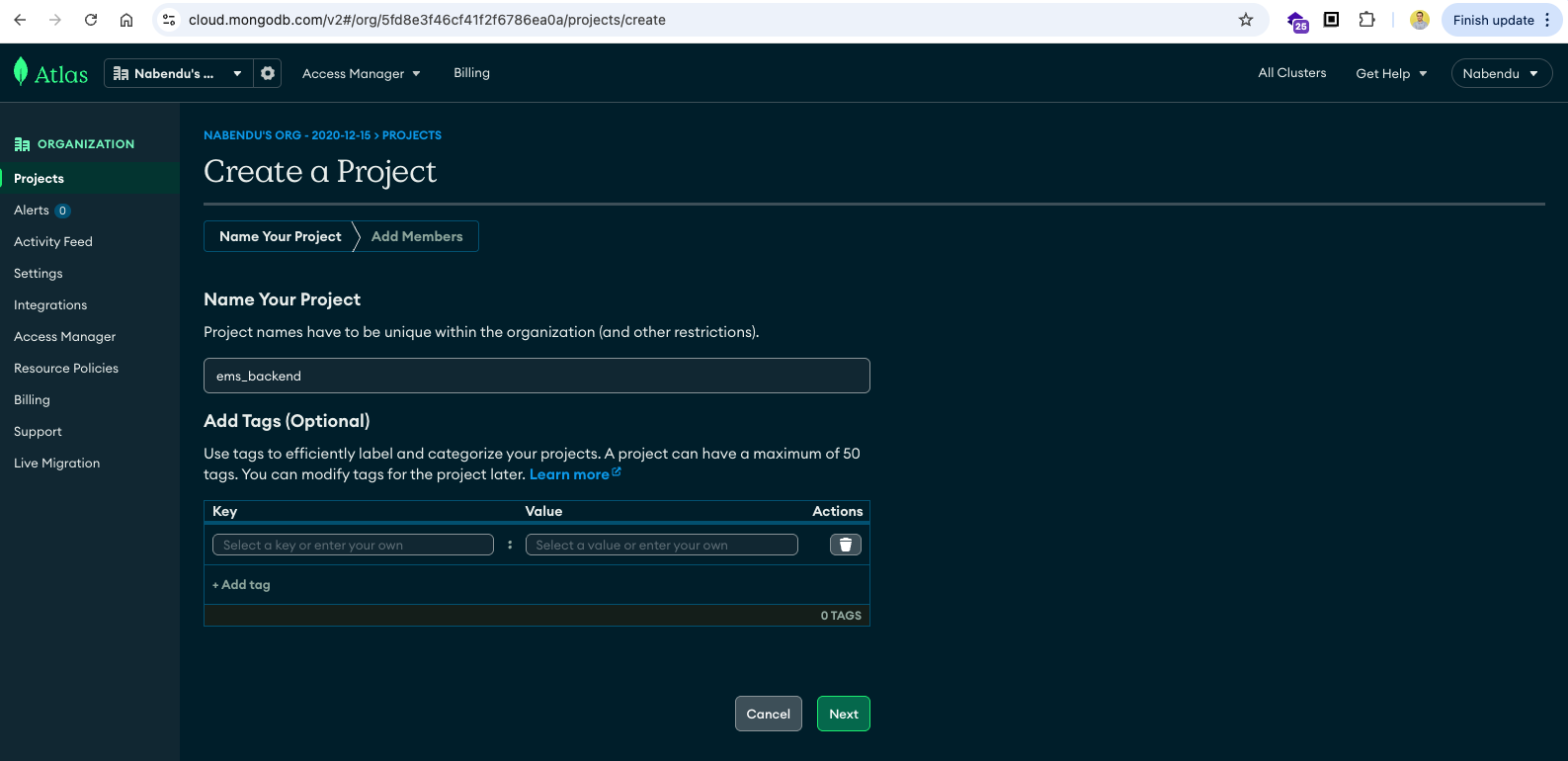Click the Key column header
Screen dimensions: 1568x761
click(225, 511)
